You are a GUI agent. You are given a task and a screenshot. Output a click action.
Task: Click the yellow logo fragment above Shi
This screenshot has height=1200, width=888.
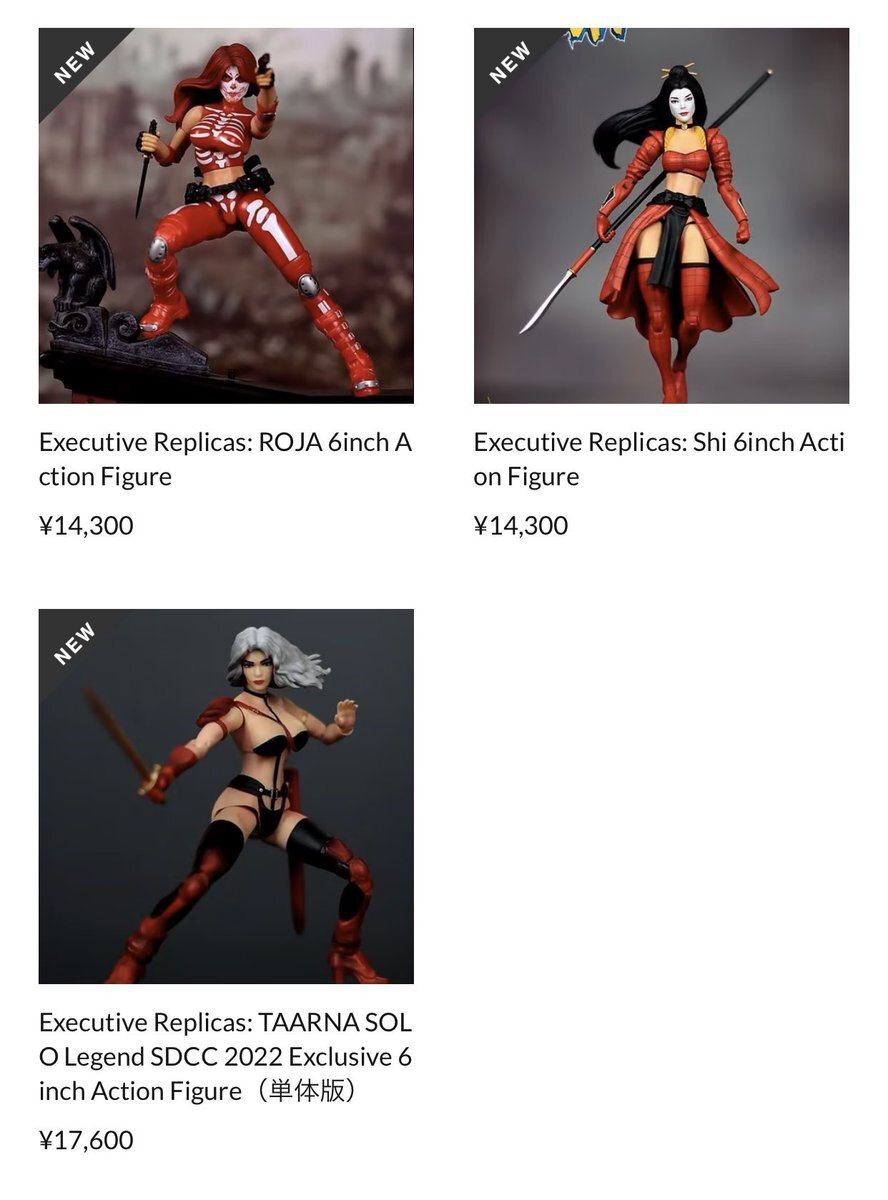(596, 38)
